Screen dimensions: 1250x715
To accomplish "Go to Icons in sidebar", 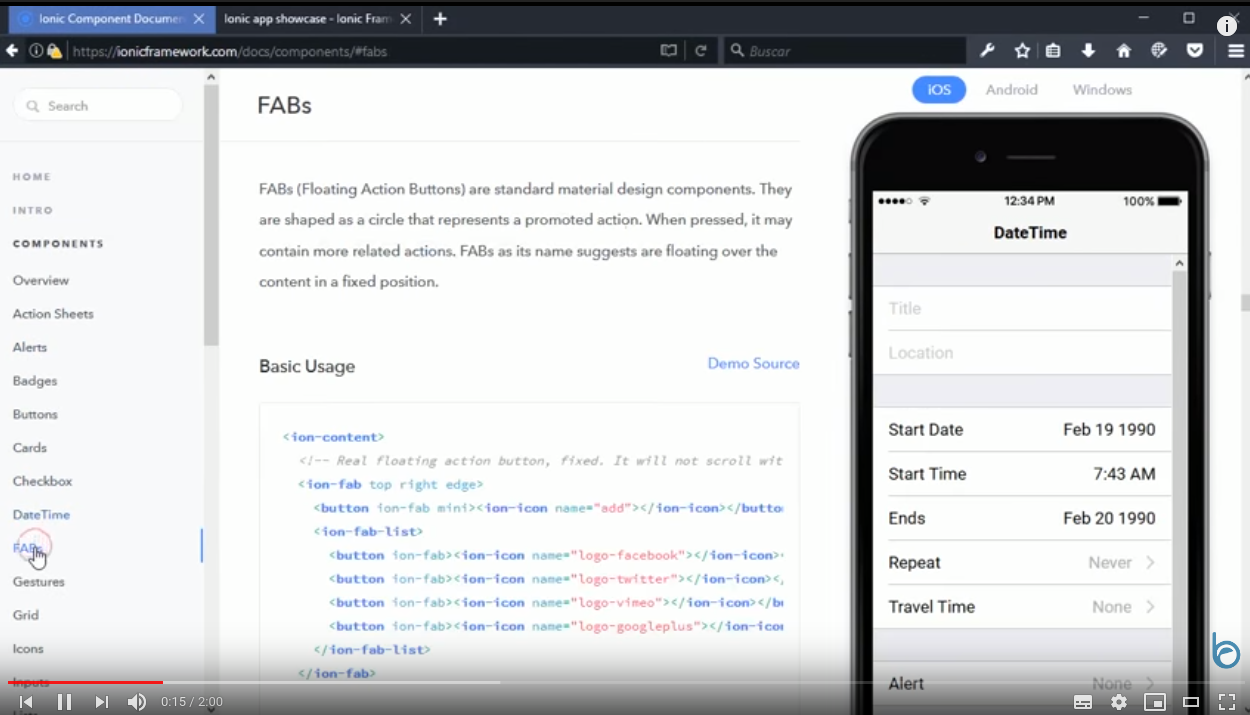I will pyautogui.click(x=28, y=649).
